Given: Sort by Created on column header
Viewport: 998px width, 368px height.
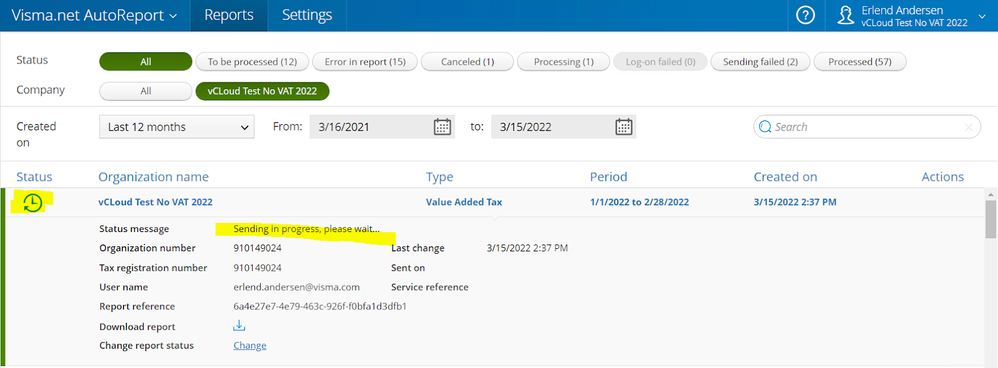Looking at the screenshot, I should point(785,177).
